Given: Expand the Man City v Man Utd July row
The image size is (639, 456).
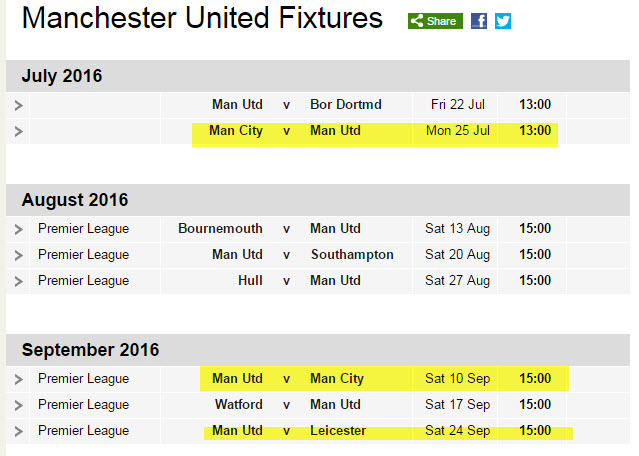Looking at the screenshot, I should [x=18, y=132].
